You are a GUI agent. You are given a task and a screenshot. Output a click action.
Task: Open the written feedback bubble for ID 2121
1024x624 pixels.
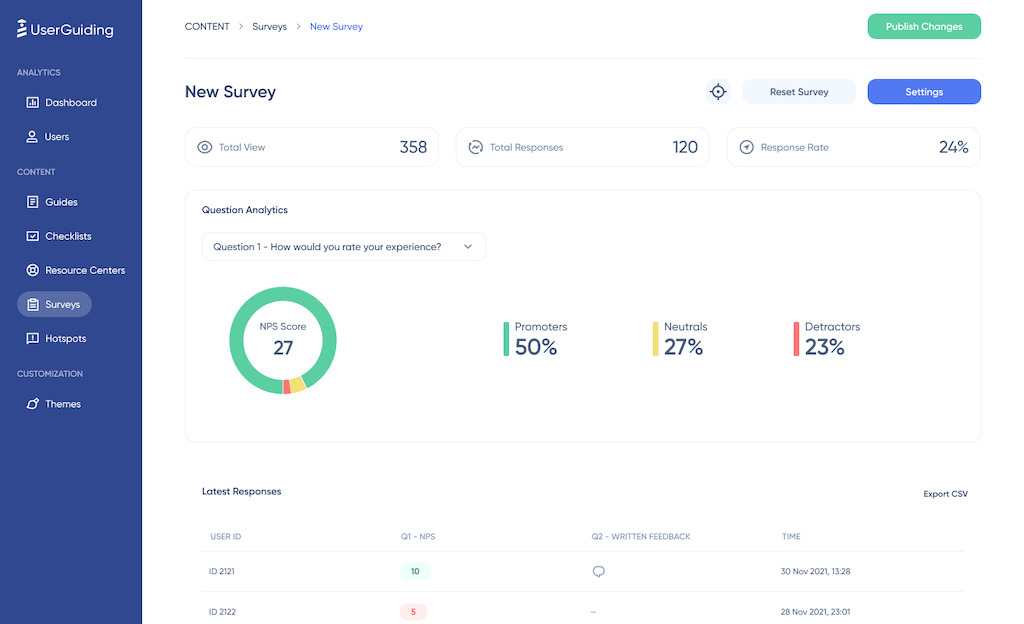tap(598, 571)
